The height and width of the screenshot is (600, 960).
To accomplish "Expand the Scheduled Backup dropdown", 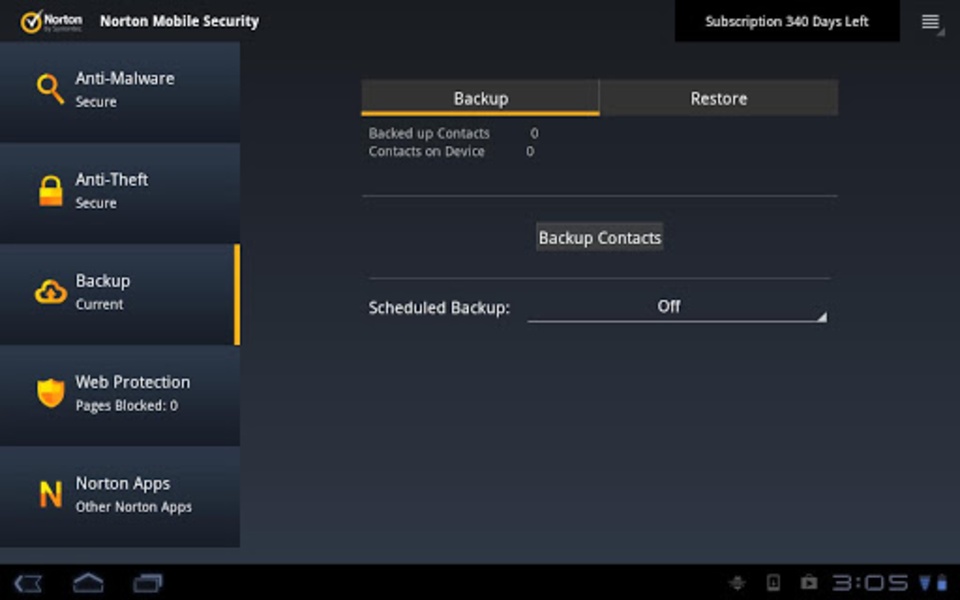I will point(677,307).
